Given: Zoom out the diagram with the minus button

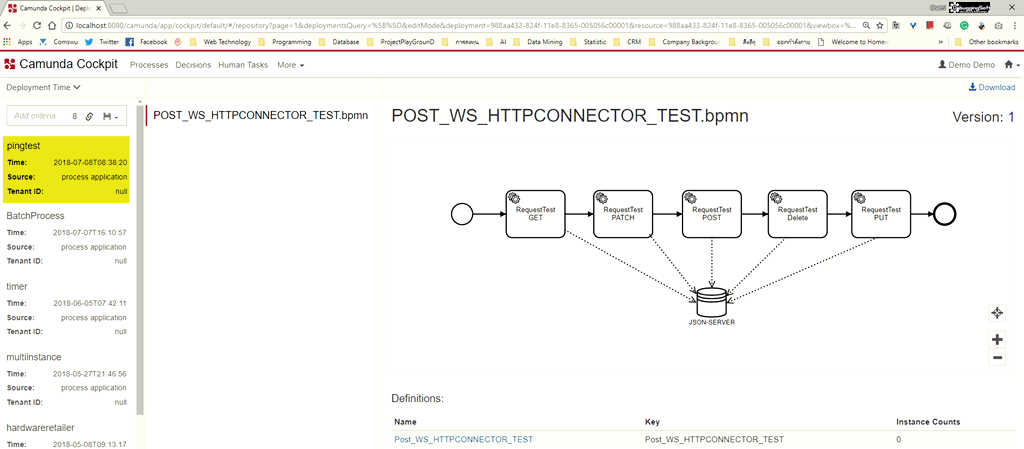Looking at the screenshot, I should tap(997, 357).
